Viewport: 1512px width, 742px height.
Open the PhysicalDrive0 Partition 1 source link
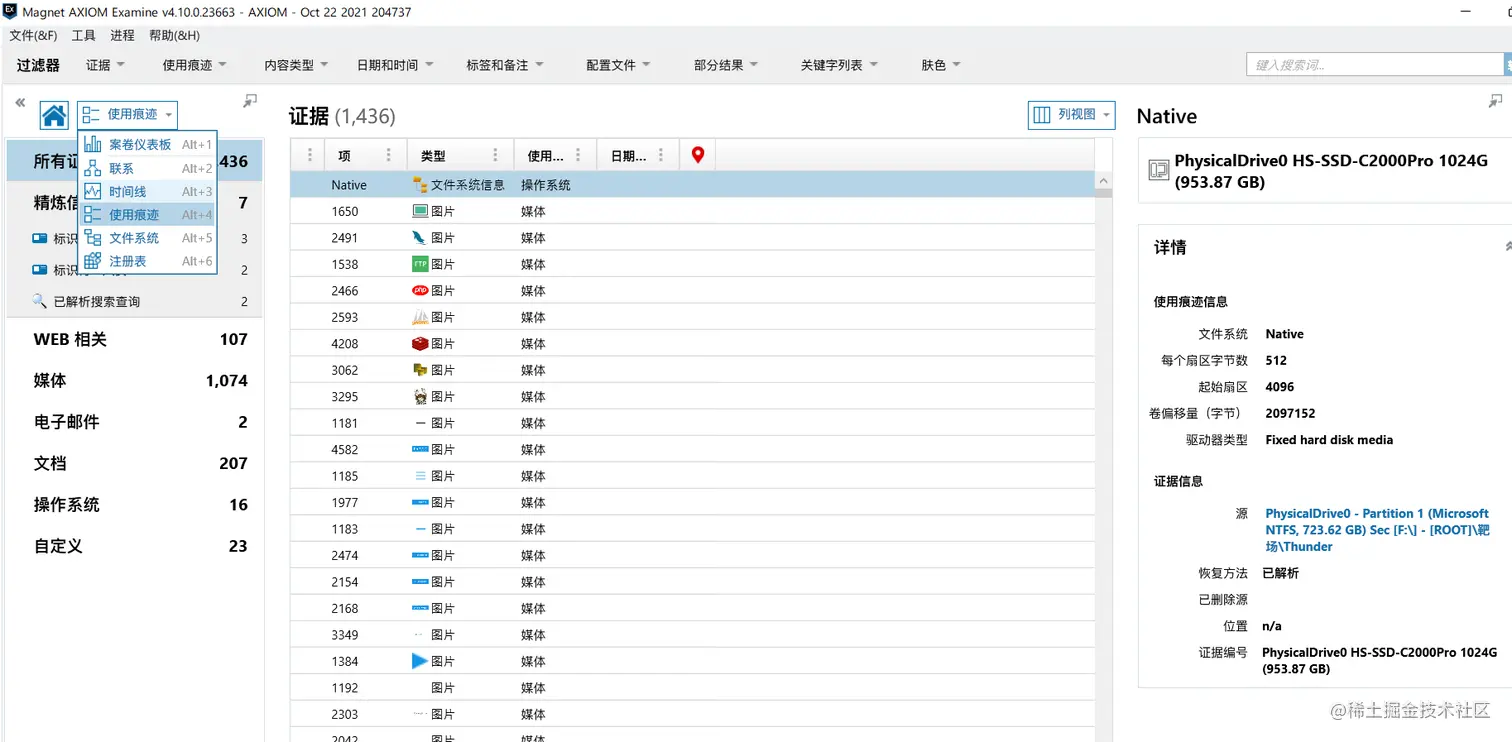click(x=1377, y=530)
